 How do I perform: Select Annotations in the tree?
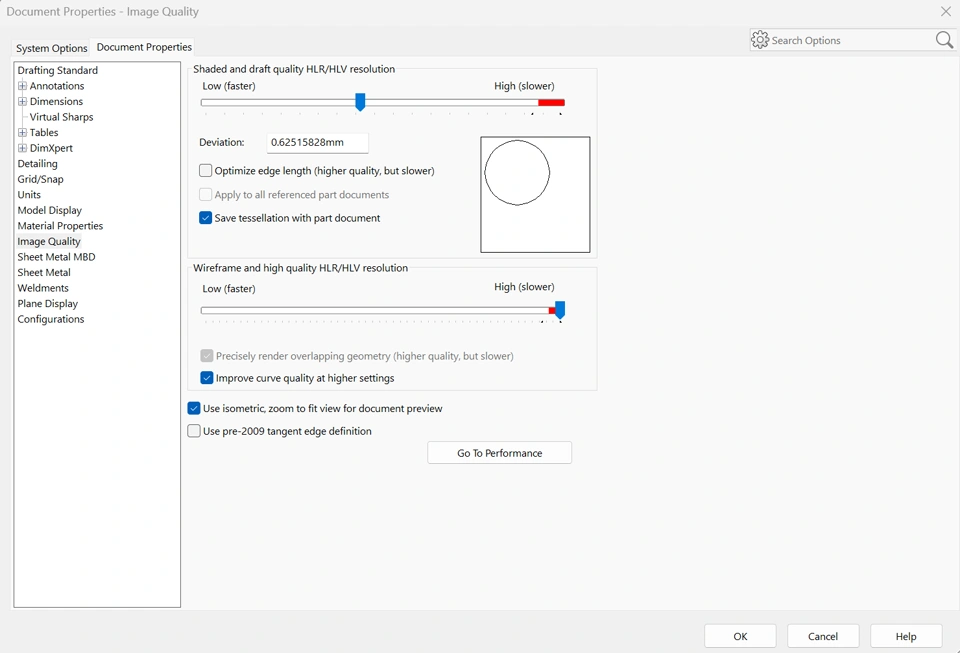tap(57, 86)
